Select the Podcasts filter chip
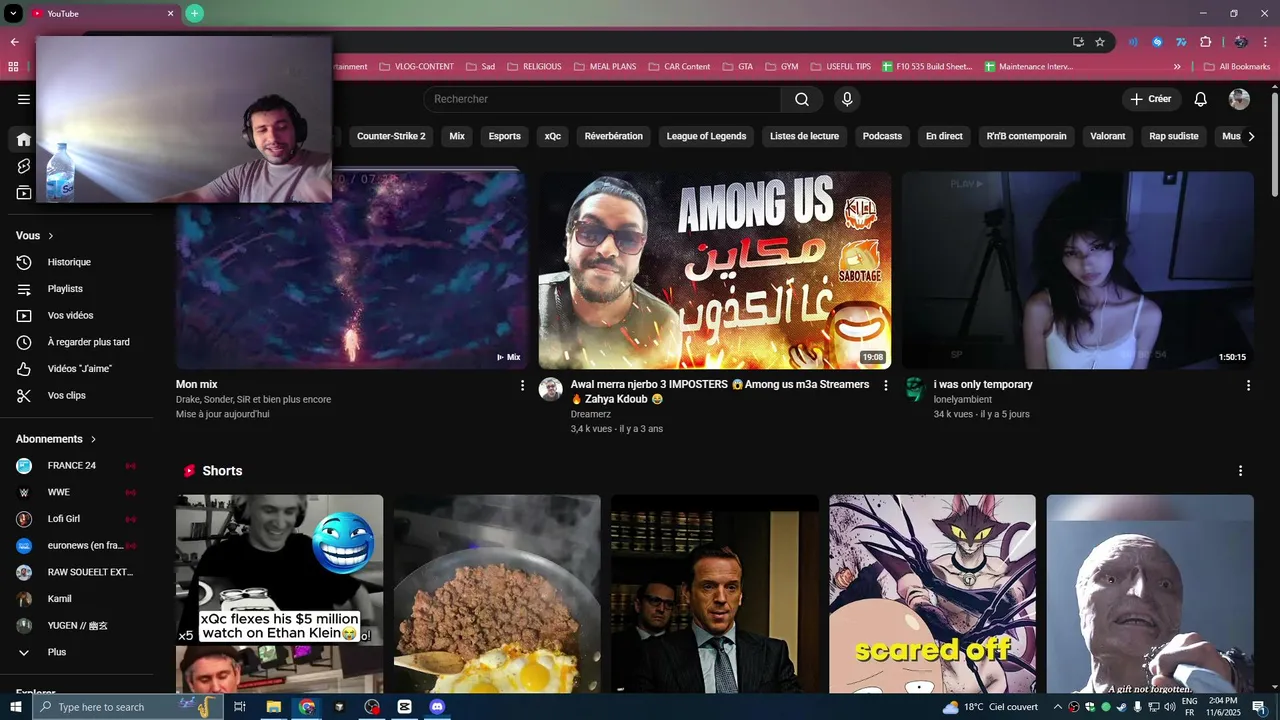 882,136
